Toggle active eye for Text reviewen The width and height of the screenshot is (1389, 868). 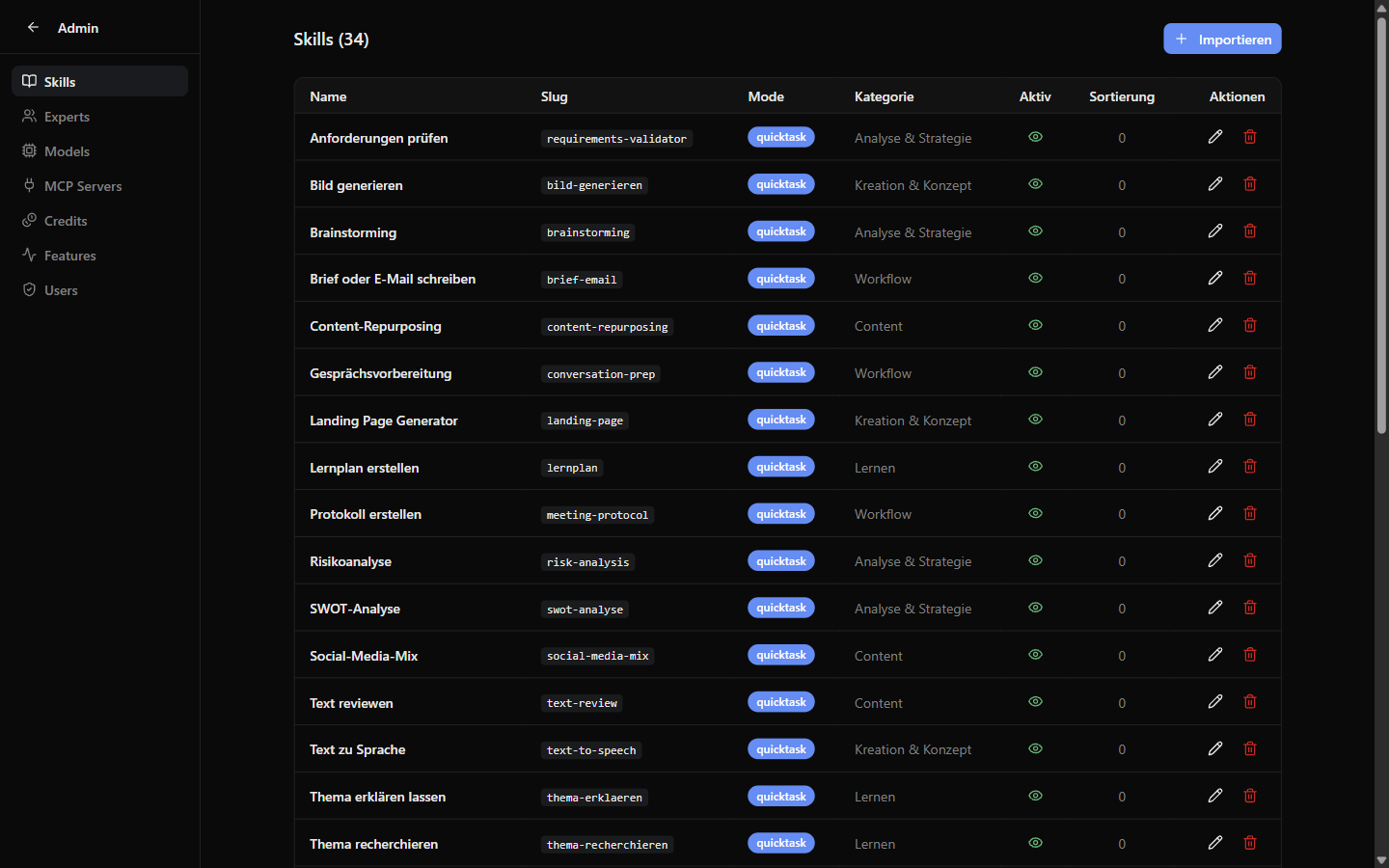(x=1035, y=702)
